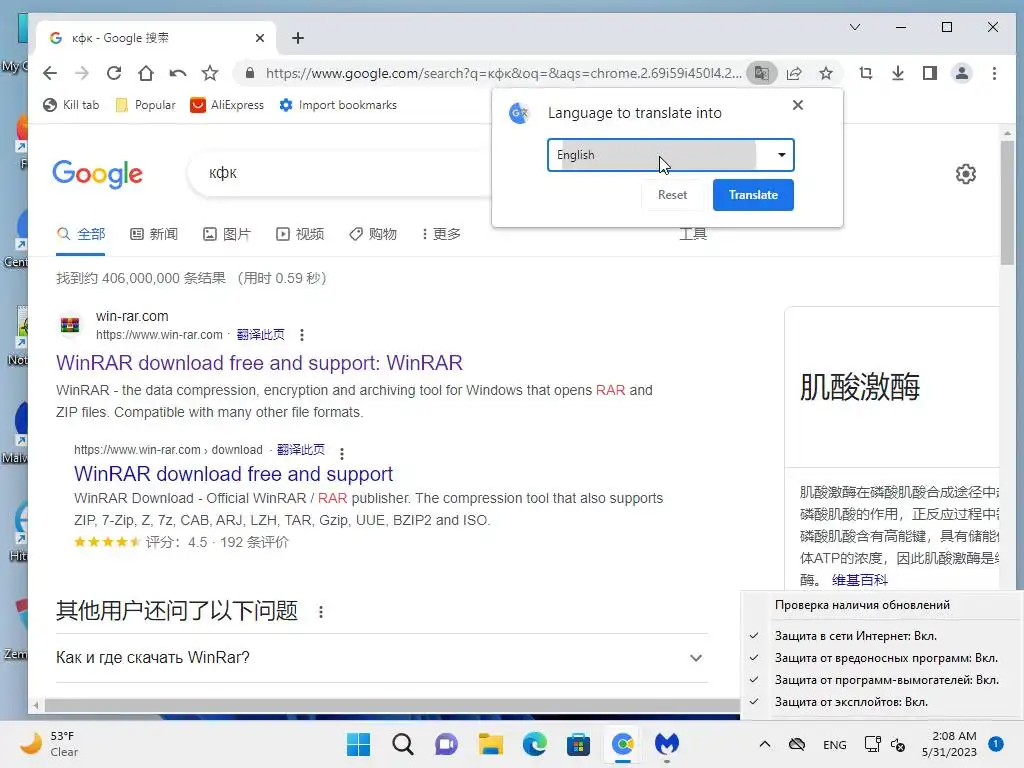Click the browser forward arrow
1024x768 pixels.
pos(82,73)
